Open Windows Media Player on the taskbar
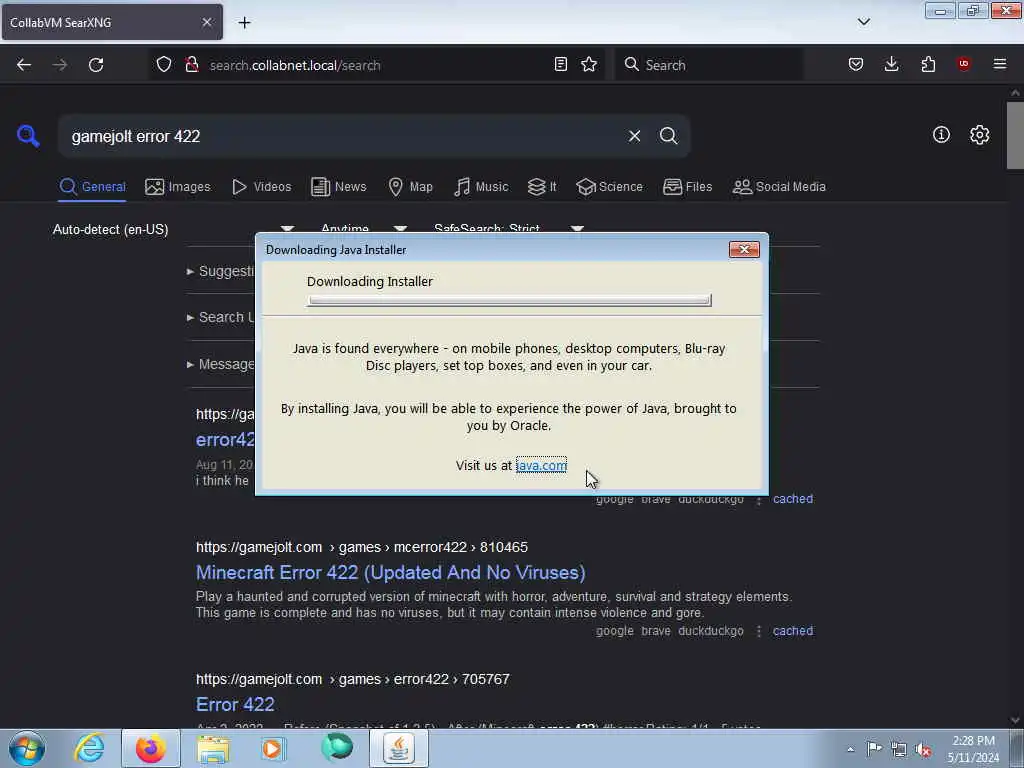Viewport: 1024px width, 768px height. pyautogui.click(x=272, y=748)
